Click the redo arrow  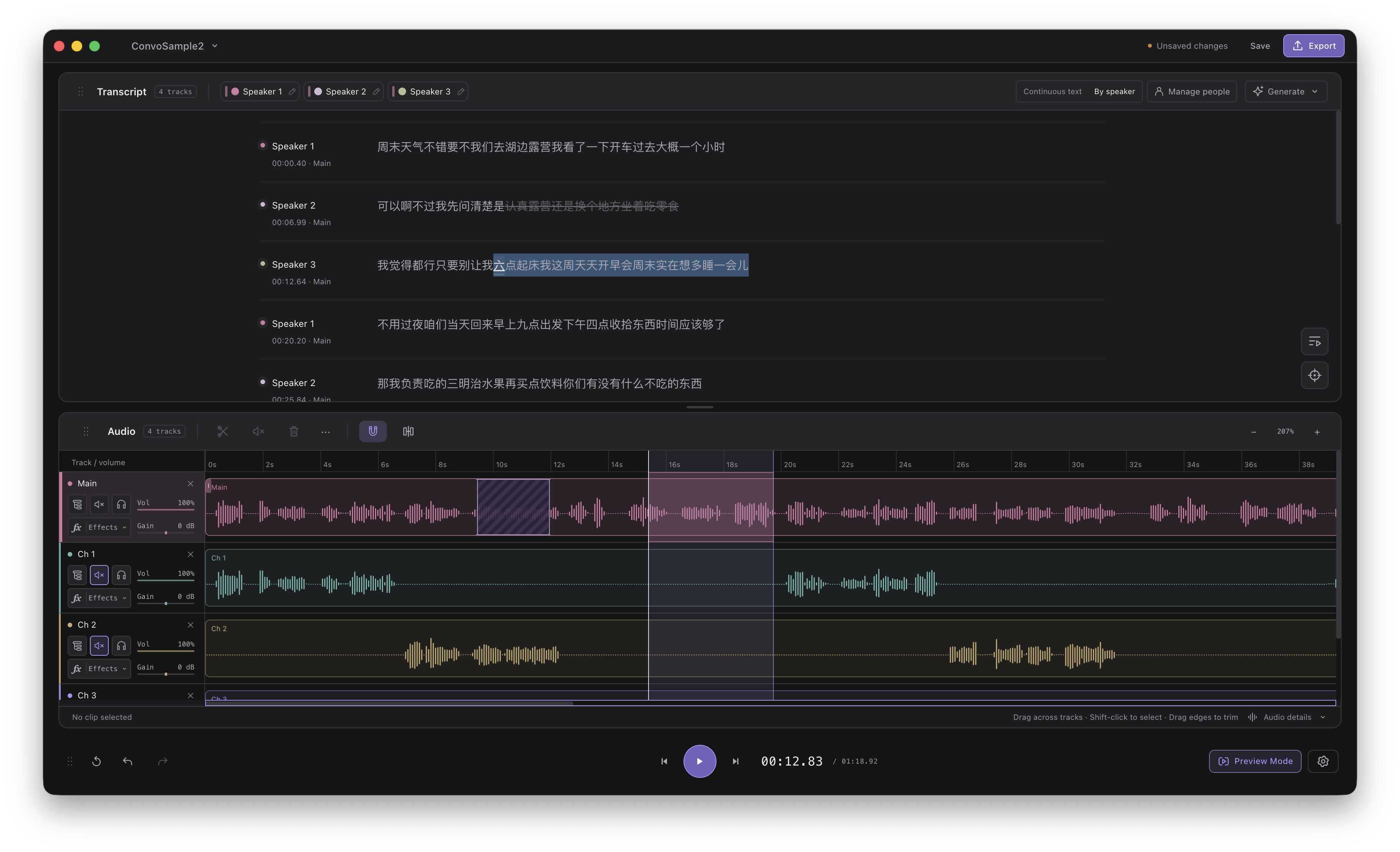pyautogui.click(x=163, y=761)
